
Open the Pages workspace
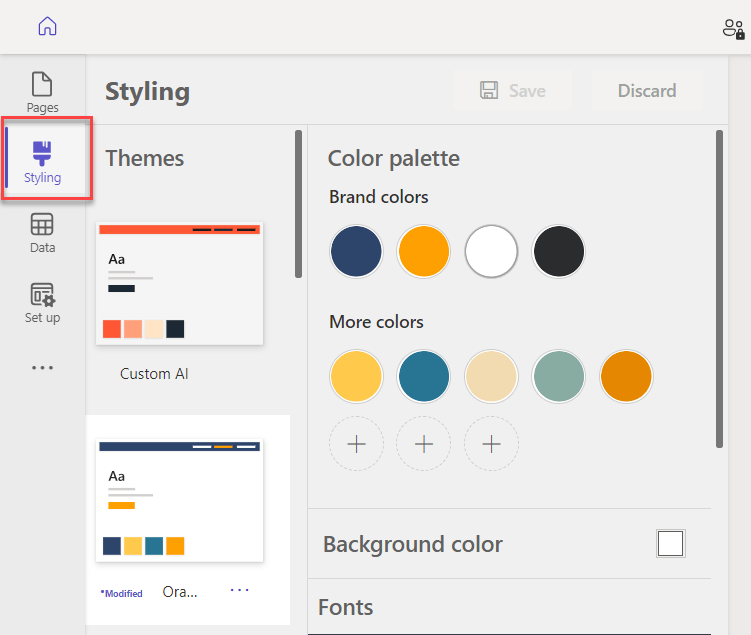pyautogui.click(x=42, y=92)
